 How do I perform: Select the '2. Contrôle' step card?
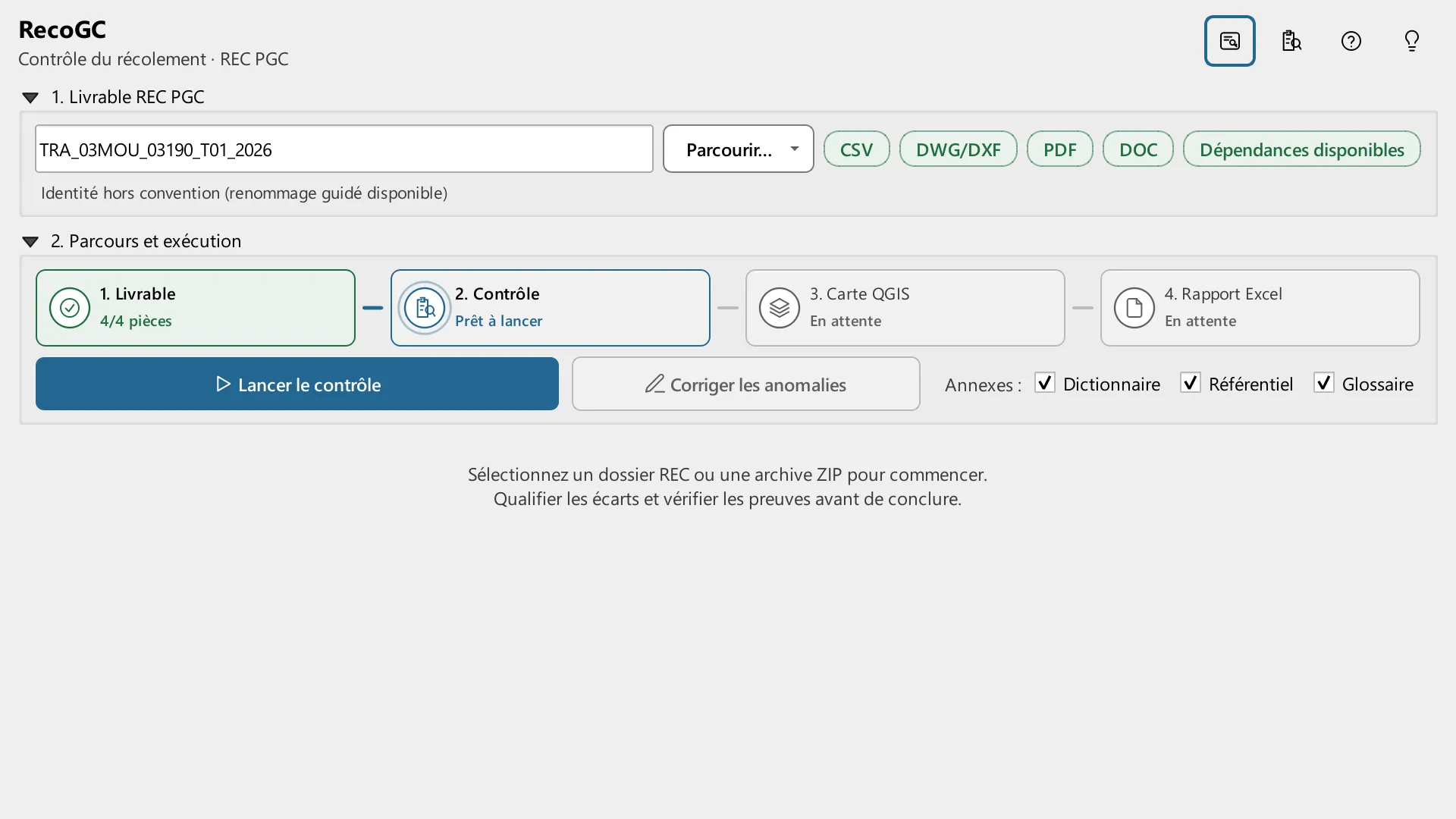tap(550, 308)
